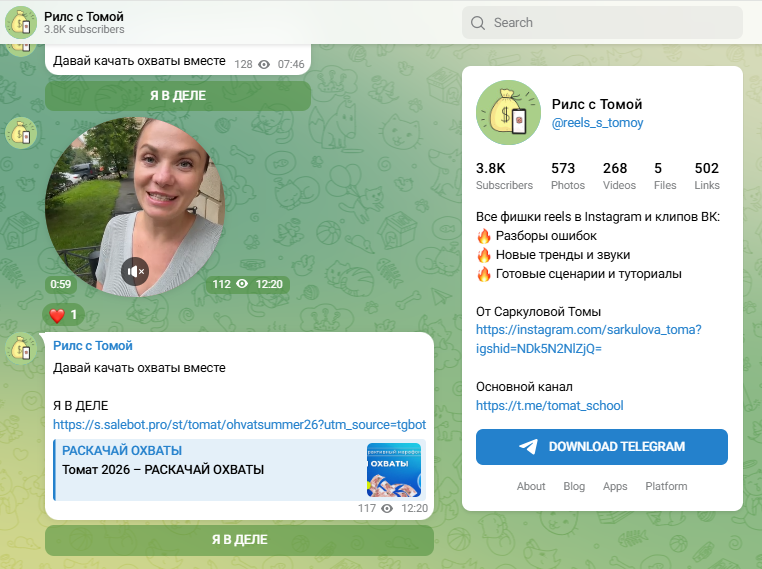Viewport: 762px width, 569px height.
Task: Click fire emoji beside Разборы ошибок
Action: [x=484, y=236]
